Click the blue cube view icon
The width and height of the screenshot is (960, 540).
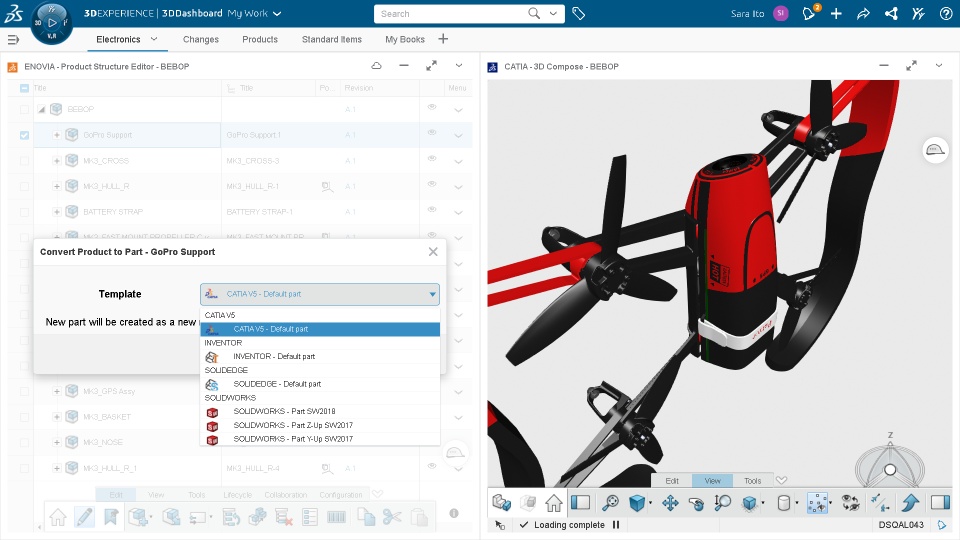[637, 503]
